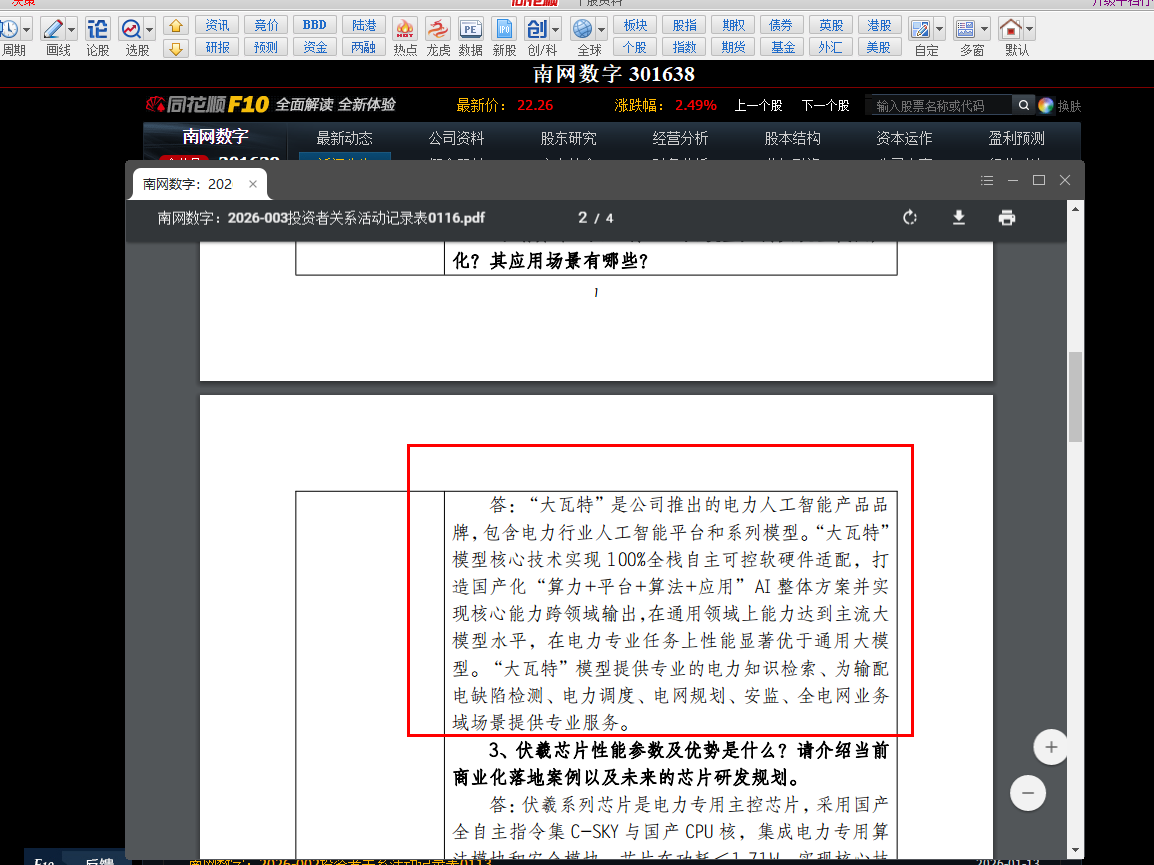Click the 默认 home icon
The width and height of the screenshot is (1154, 865).
(1010, 29)
